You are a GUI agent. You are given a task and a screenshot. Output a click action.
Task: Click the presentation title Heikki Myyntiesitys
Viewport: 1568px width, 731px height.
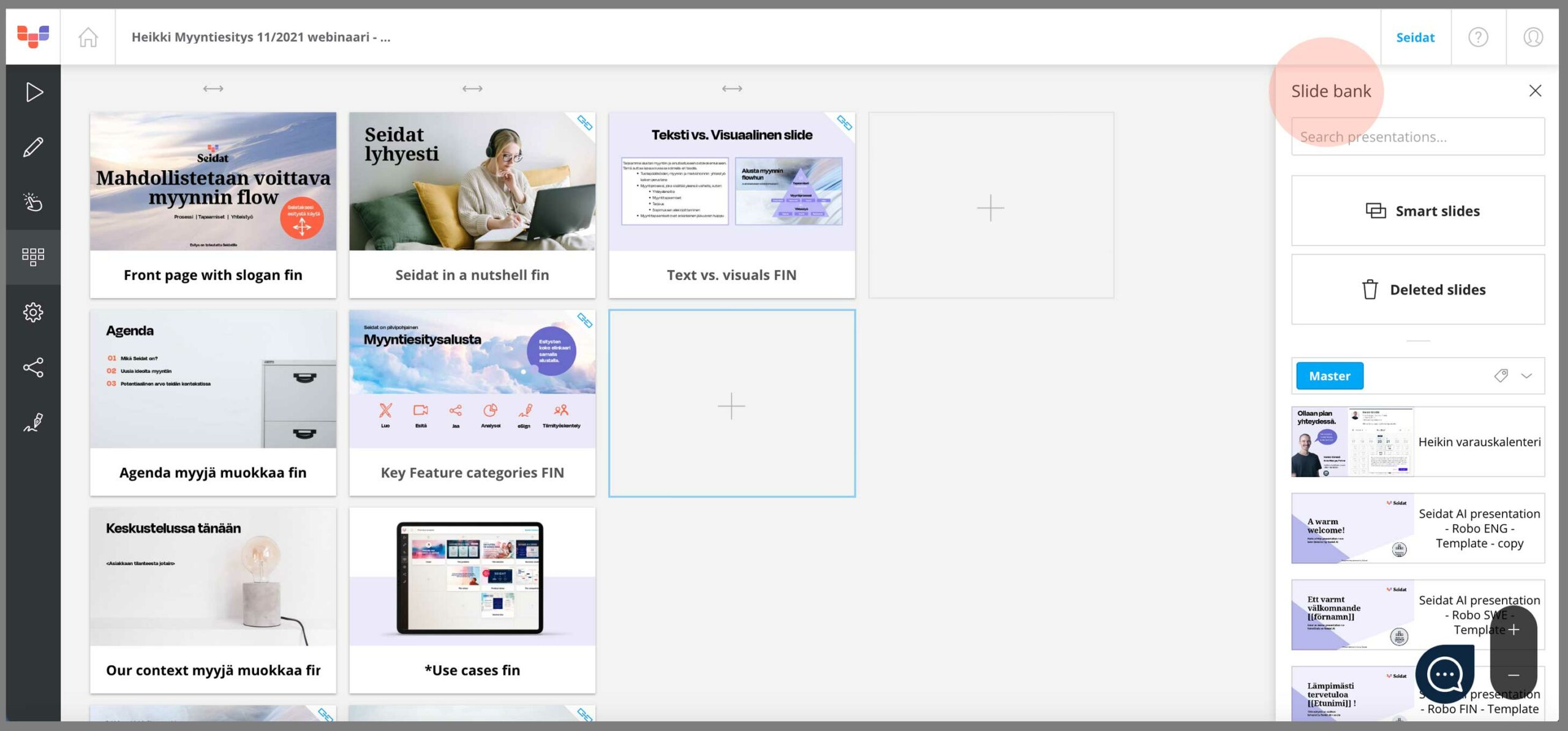point(261,37)
